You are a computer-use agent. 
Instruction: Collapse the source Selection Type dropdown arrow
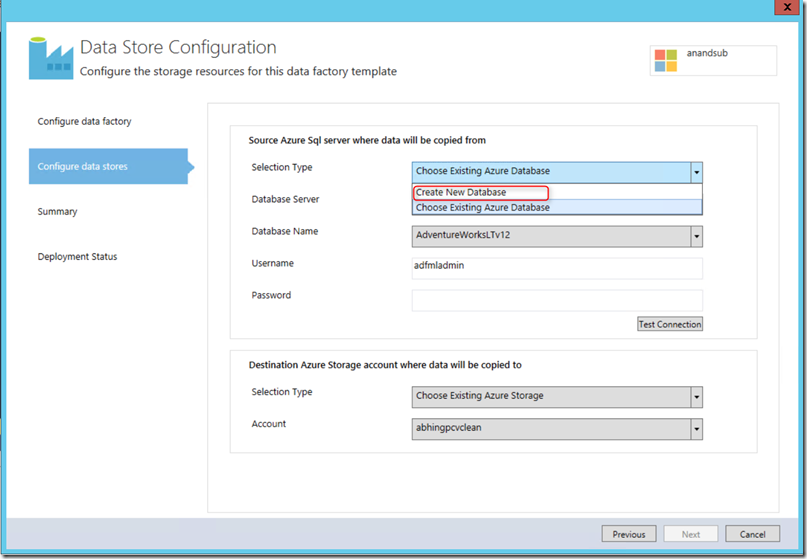696,172
